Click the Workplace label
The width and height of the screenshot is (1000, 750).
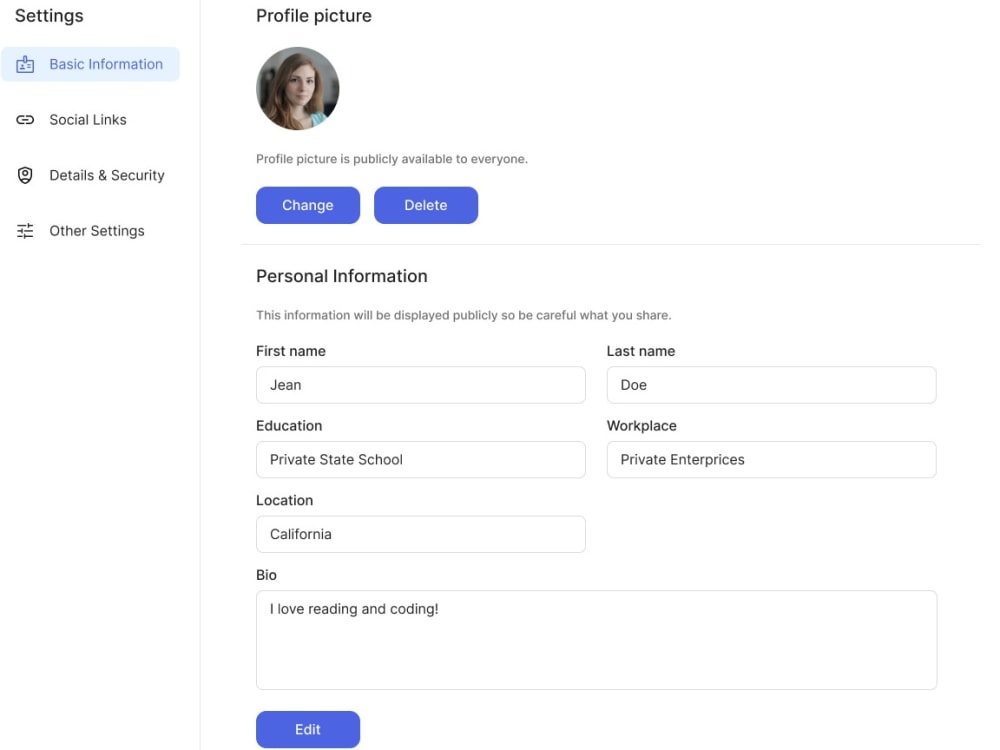(642, 426)
